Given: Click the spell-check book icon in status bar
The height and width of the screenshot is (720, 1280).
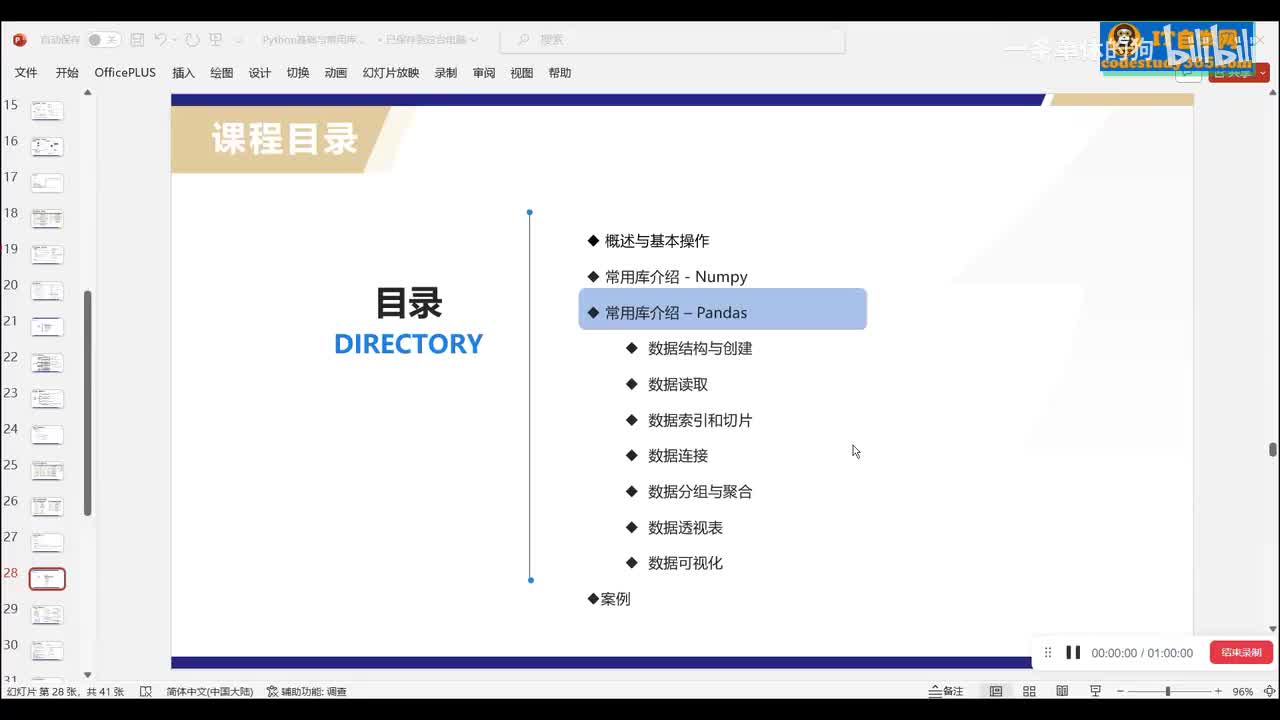Looking at the screenshot, I should pos(146,691).
